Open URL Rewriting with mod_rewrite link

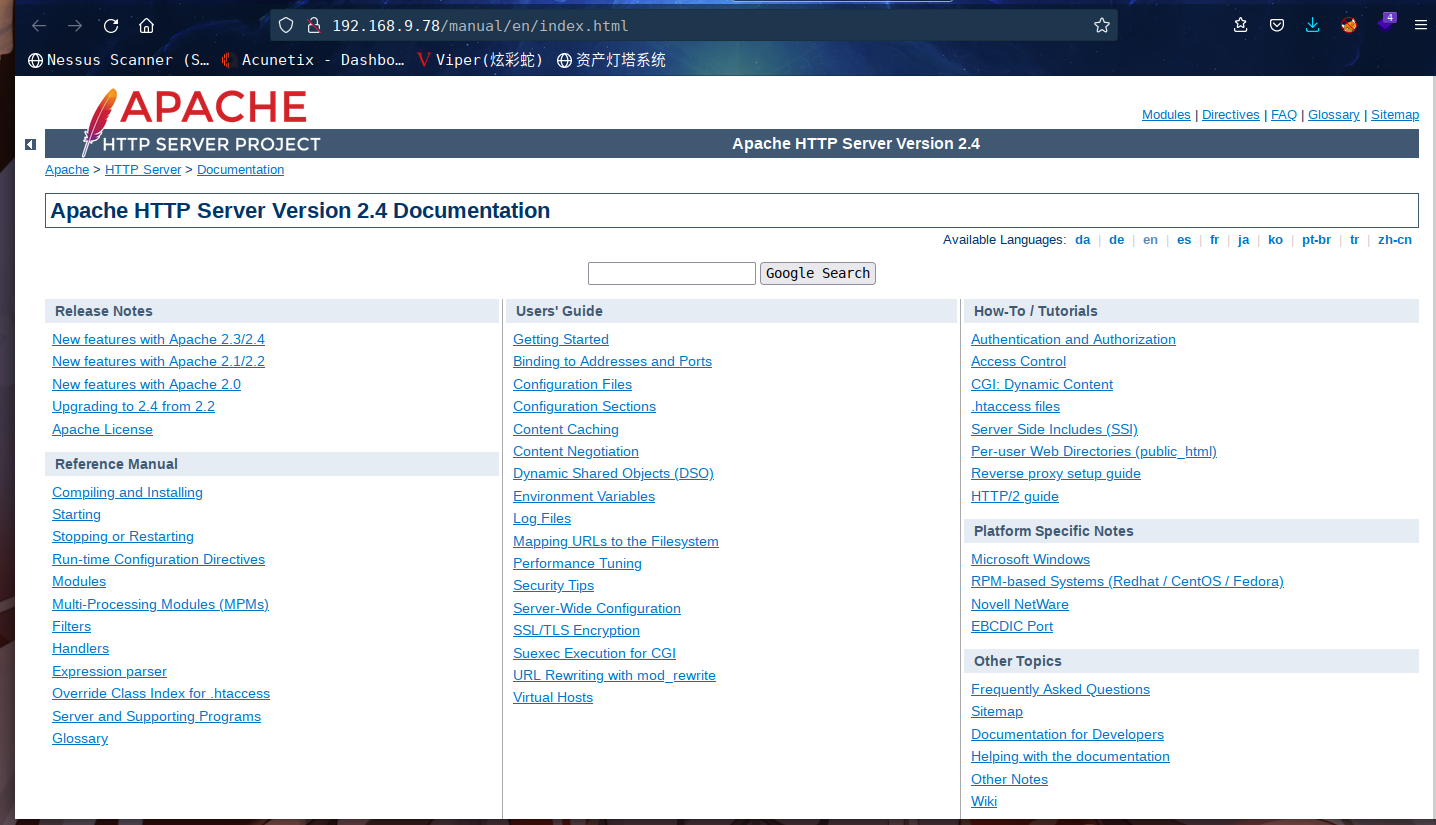tap(614, 675)
